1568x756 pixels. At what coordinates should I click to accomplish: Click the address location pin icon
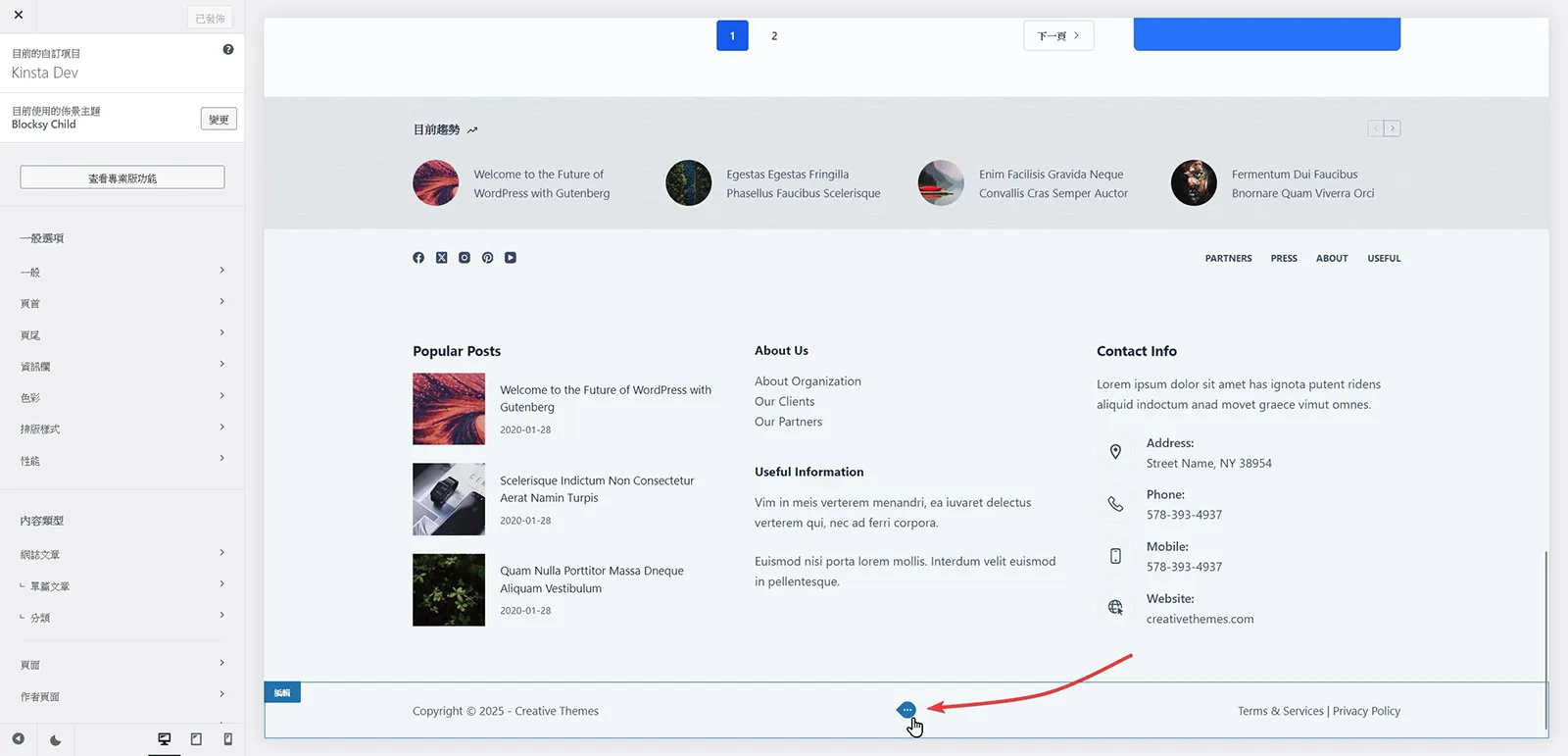coord(1115,452)
